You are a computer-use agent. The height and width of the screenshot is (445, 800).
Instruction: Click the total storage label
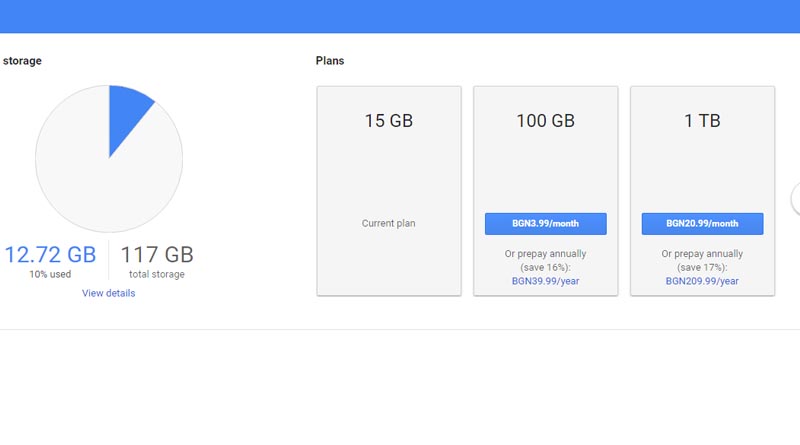point(157,274)
